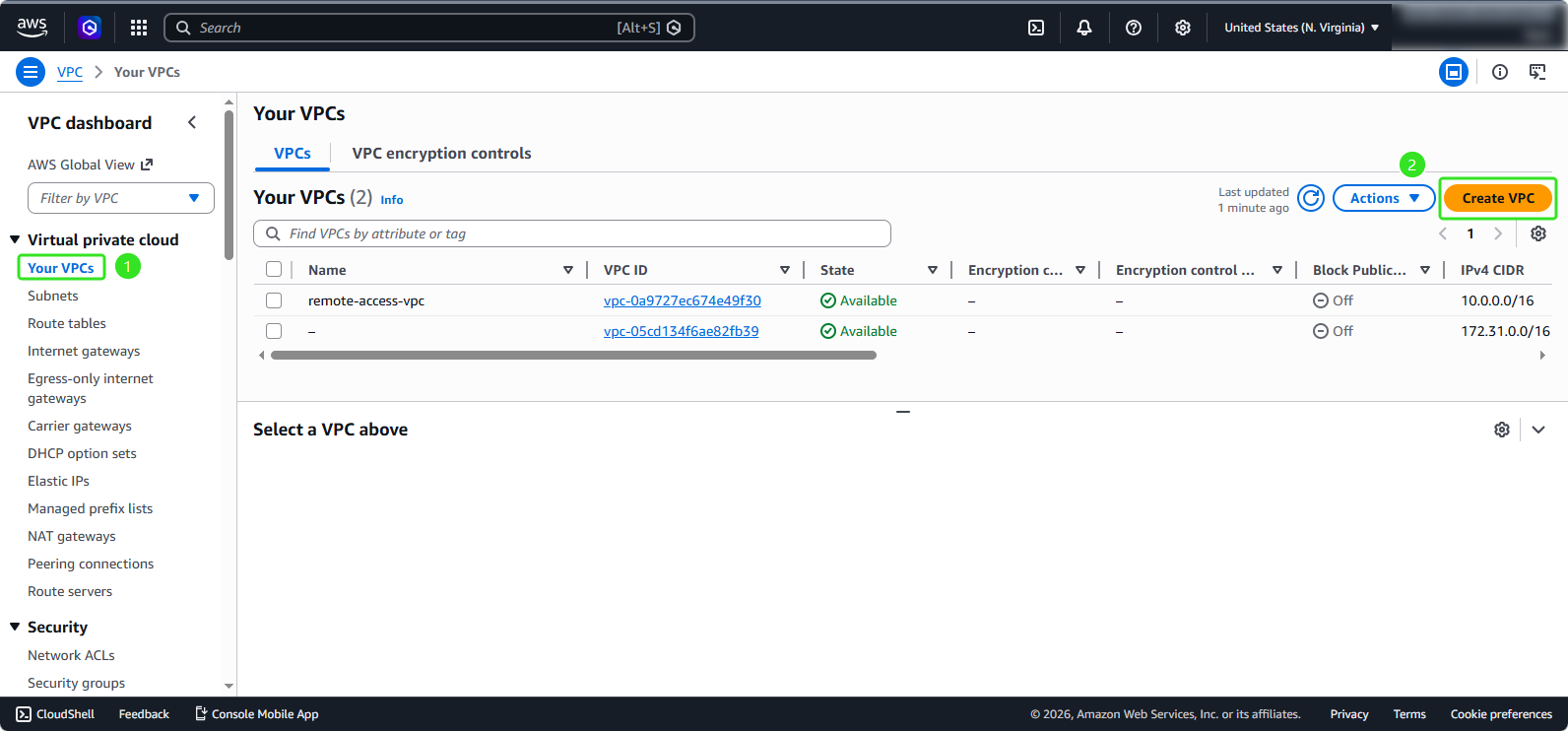Open the vpc-0a9727ec674e49f30 link
The width and height of the screenshot is (1568, 731).
click(683, 300)
